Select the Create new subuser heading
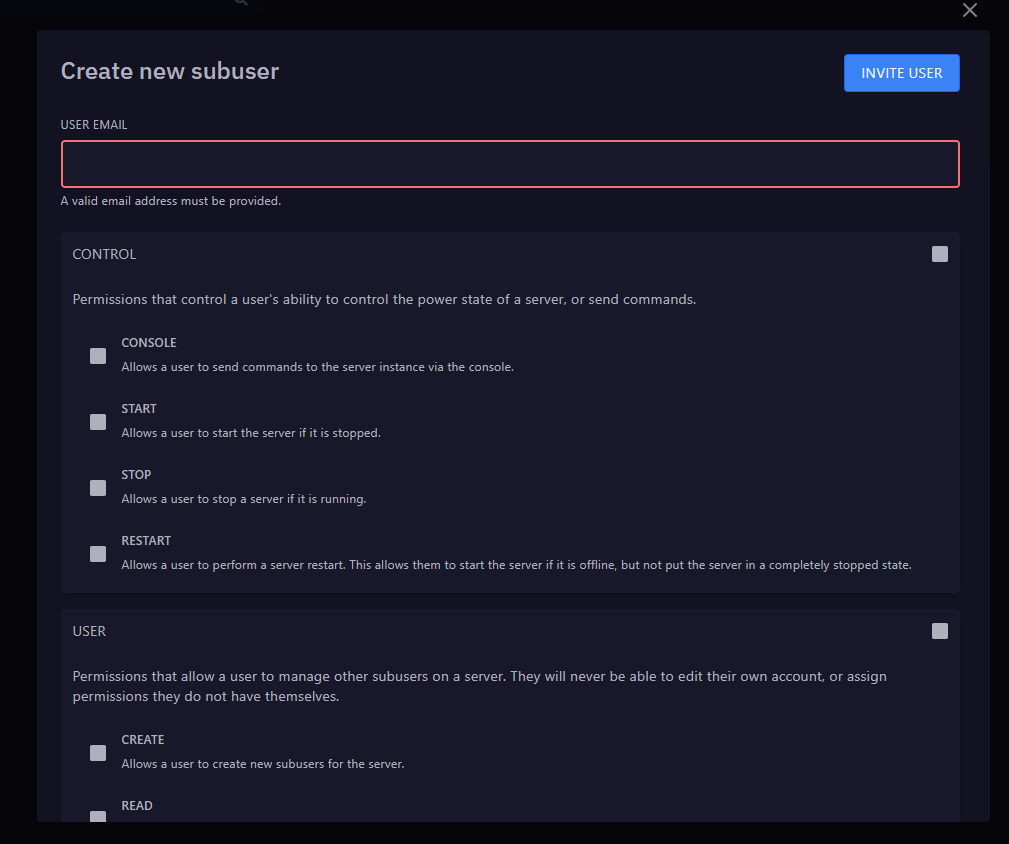 [x=170, y=70]
